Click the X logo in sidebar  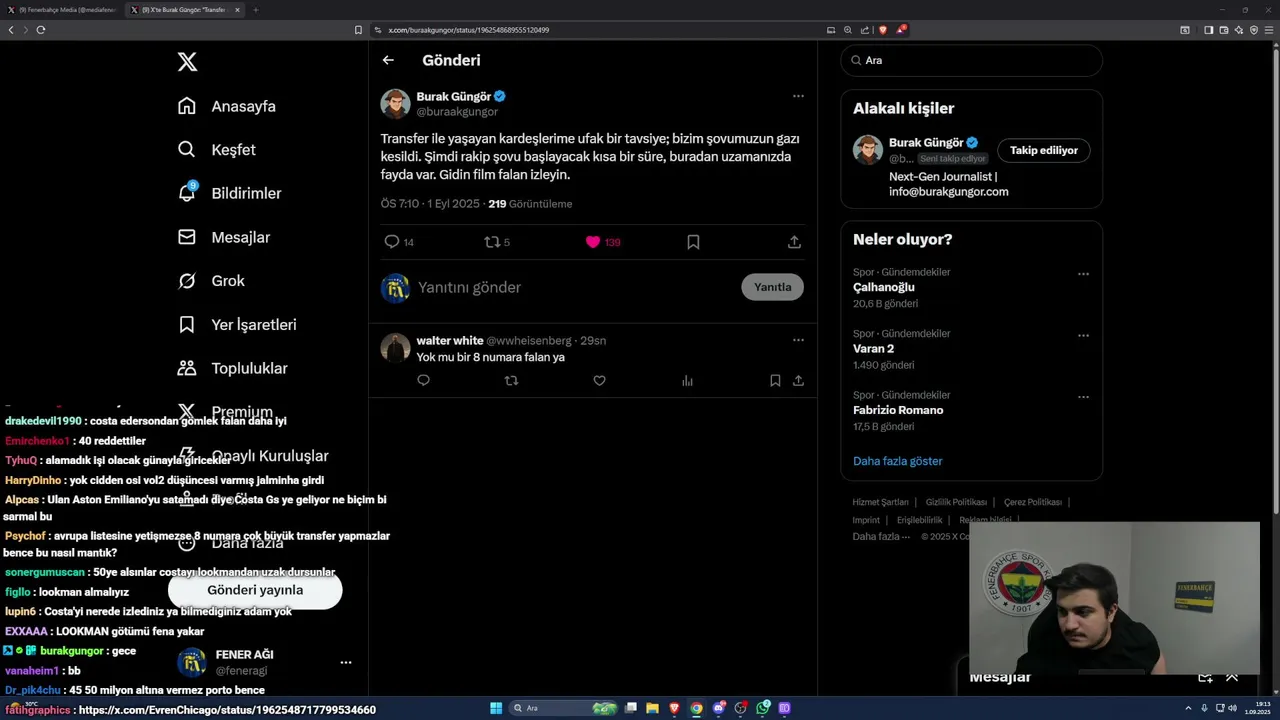tap(187, 62)
